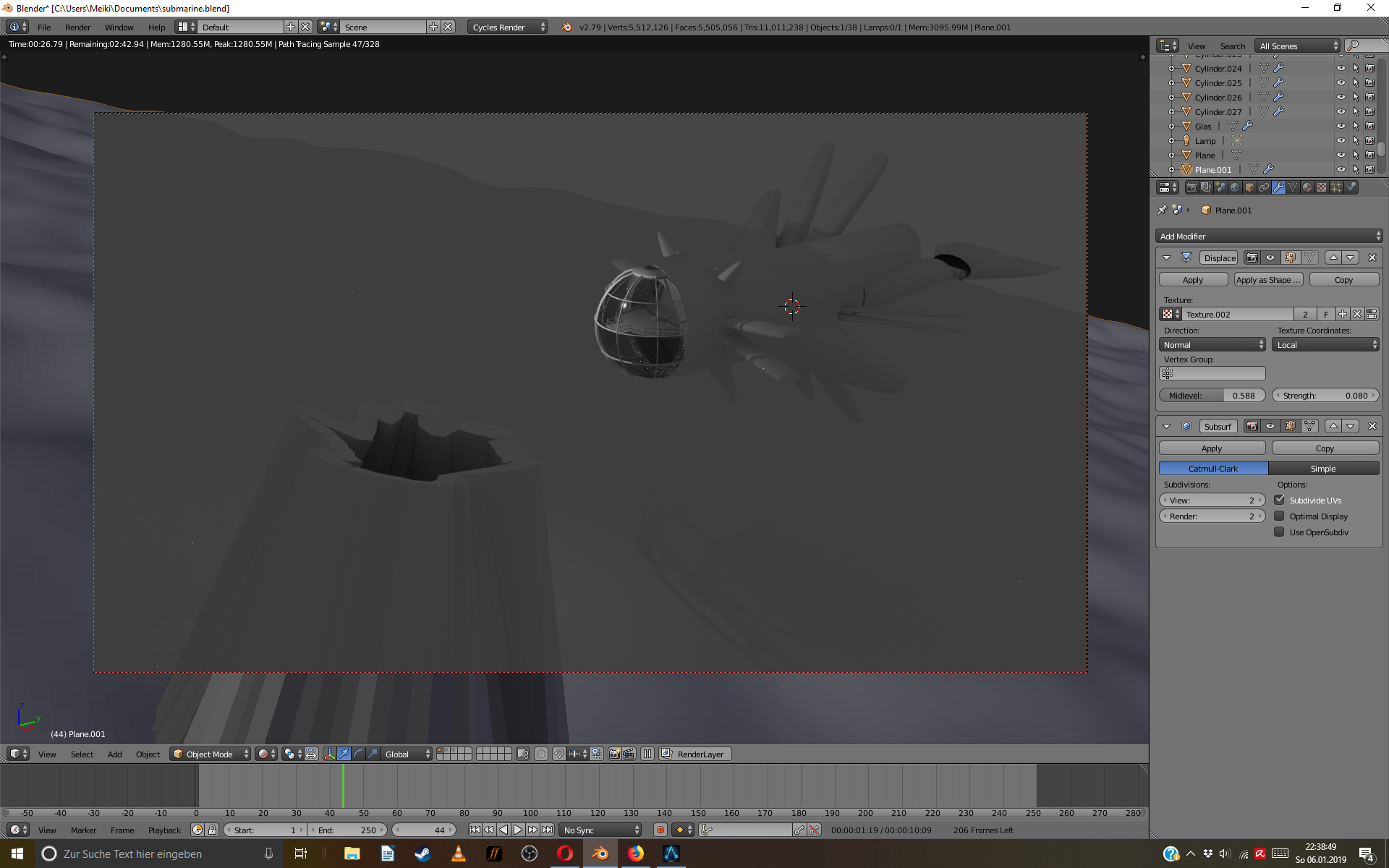The image size is (1389, 868).
Task: Open the World properties tab
Action: pos(1235,187)
